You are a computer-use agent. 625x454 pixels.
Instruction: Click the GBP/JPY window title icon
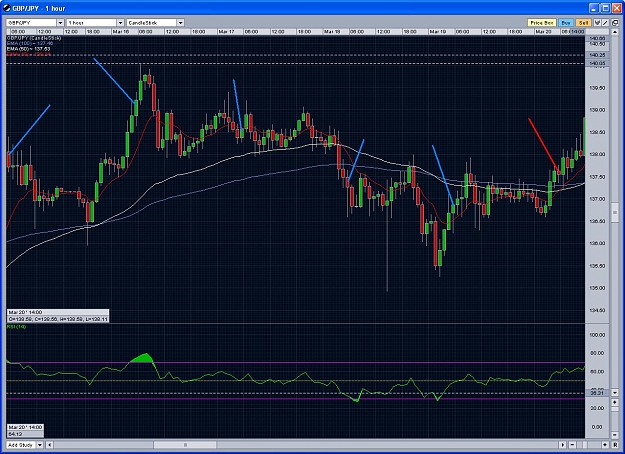point(6,8)
